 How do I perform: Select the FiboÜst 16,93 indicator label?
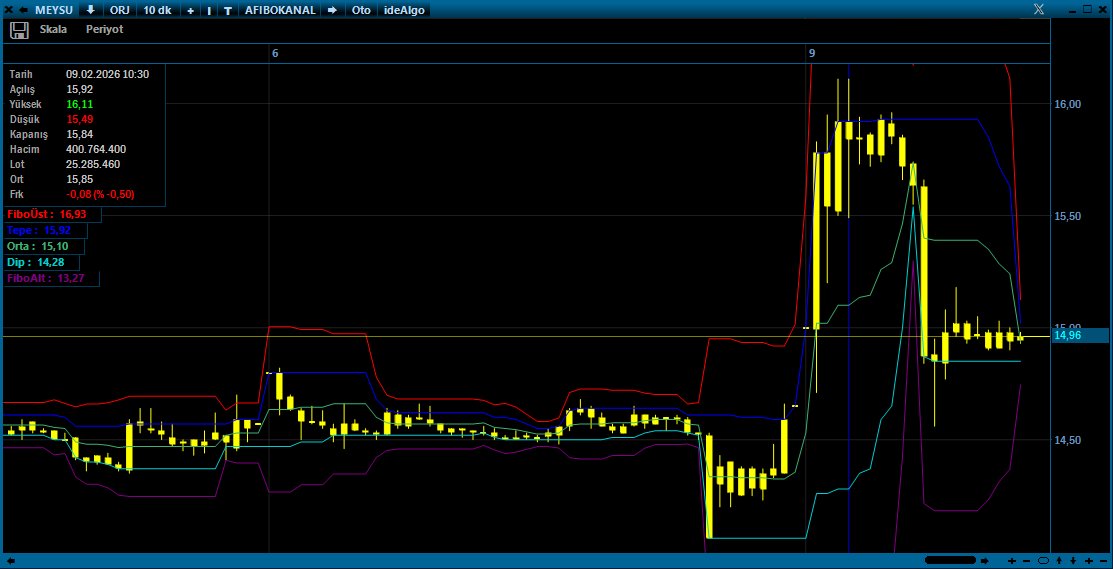point(51,214)
